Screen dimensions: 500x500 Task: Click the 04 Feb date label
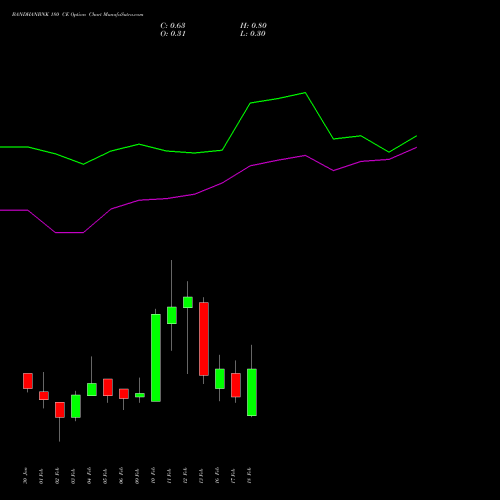89,476
